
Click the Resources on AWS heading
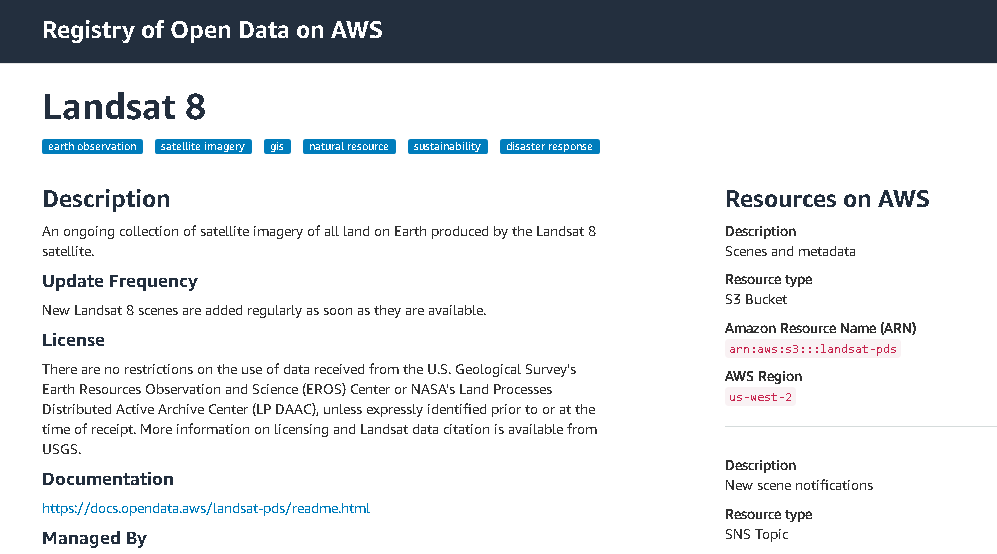coord(827,199)
